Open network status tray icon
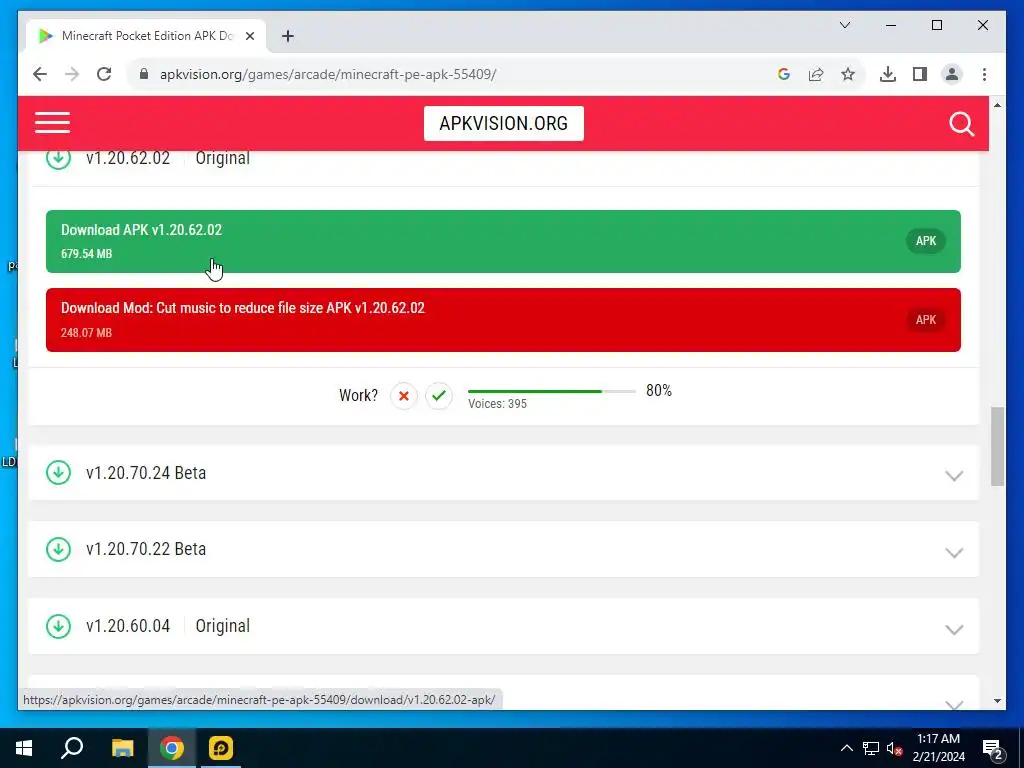The height and width of the screenshot is (768, 1024). [871, 748]
